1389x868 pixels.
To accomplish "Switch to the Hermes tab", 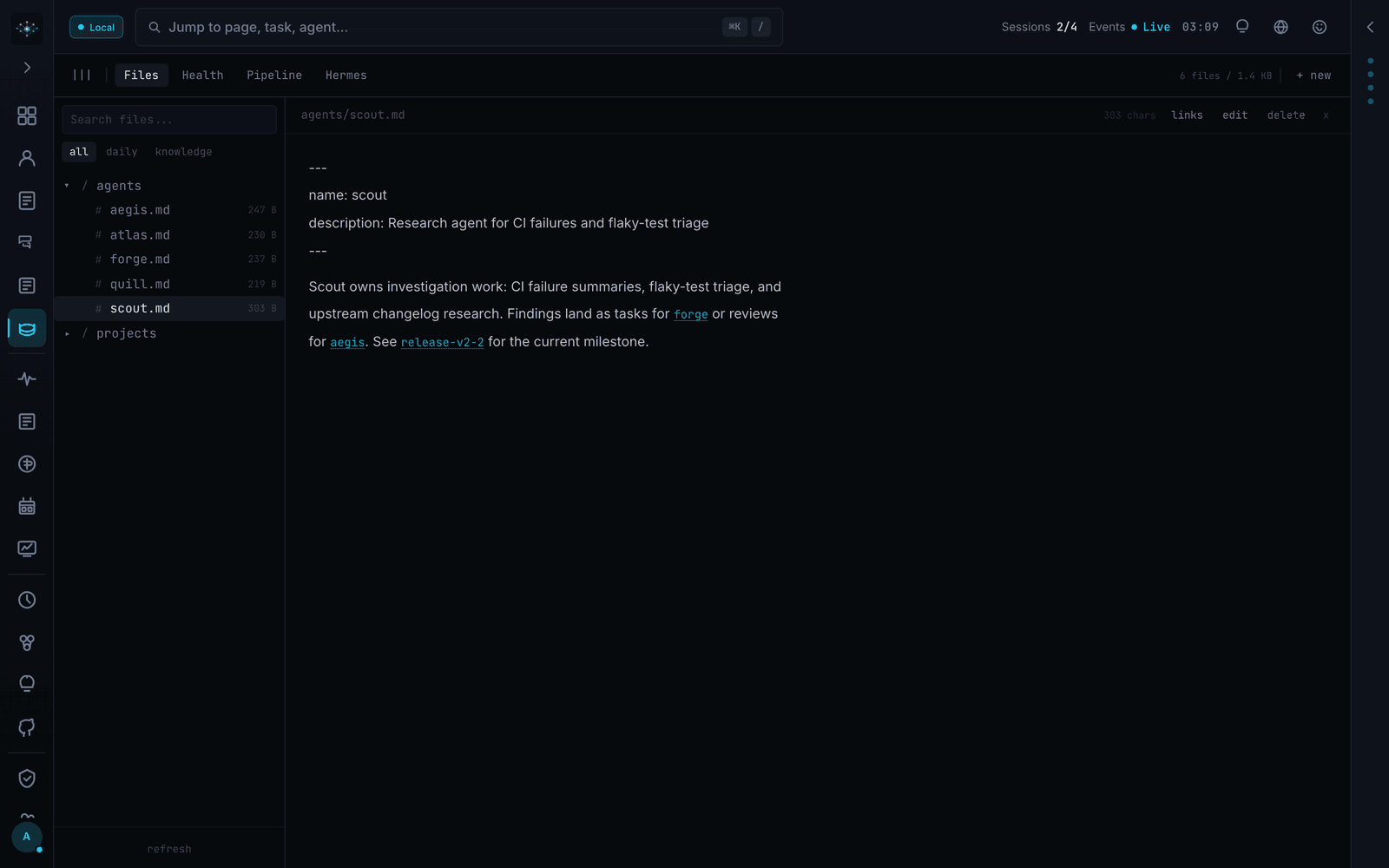I will tap(346, 76).
